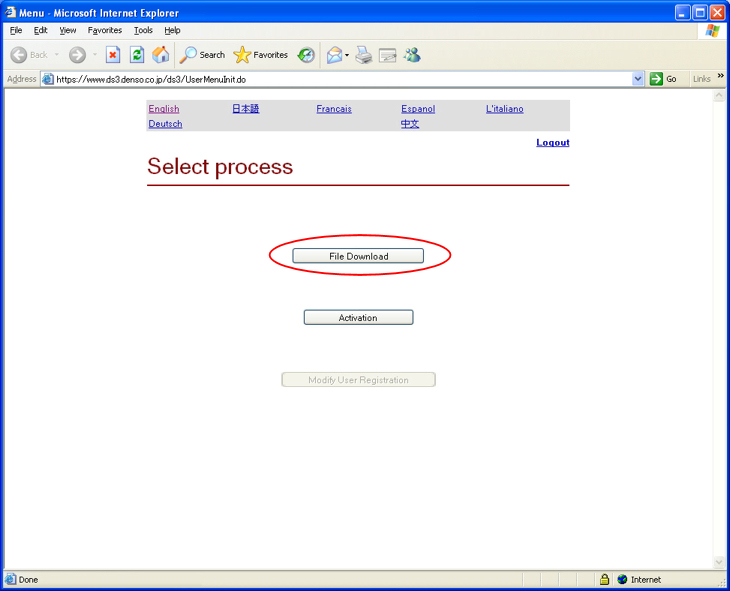The height and width of the screenshot is (591, 730).
Task: Open the Mail icon dropdown arrow
Action: (x=347, y=55)
